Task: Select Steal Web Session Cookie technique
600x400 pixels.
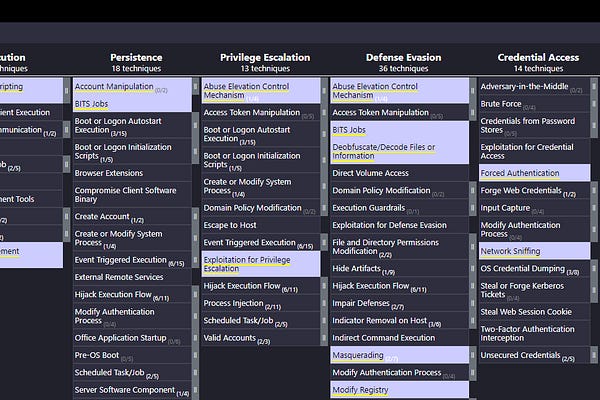Action: coord(534,312)
